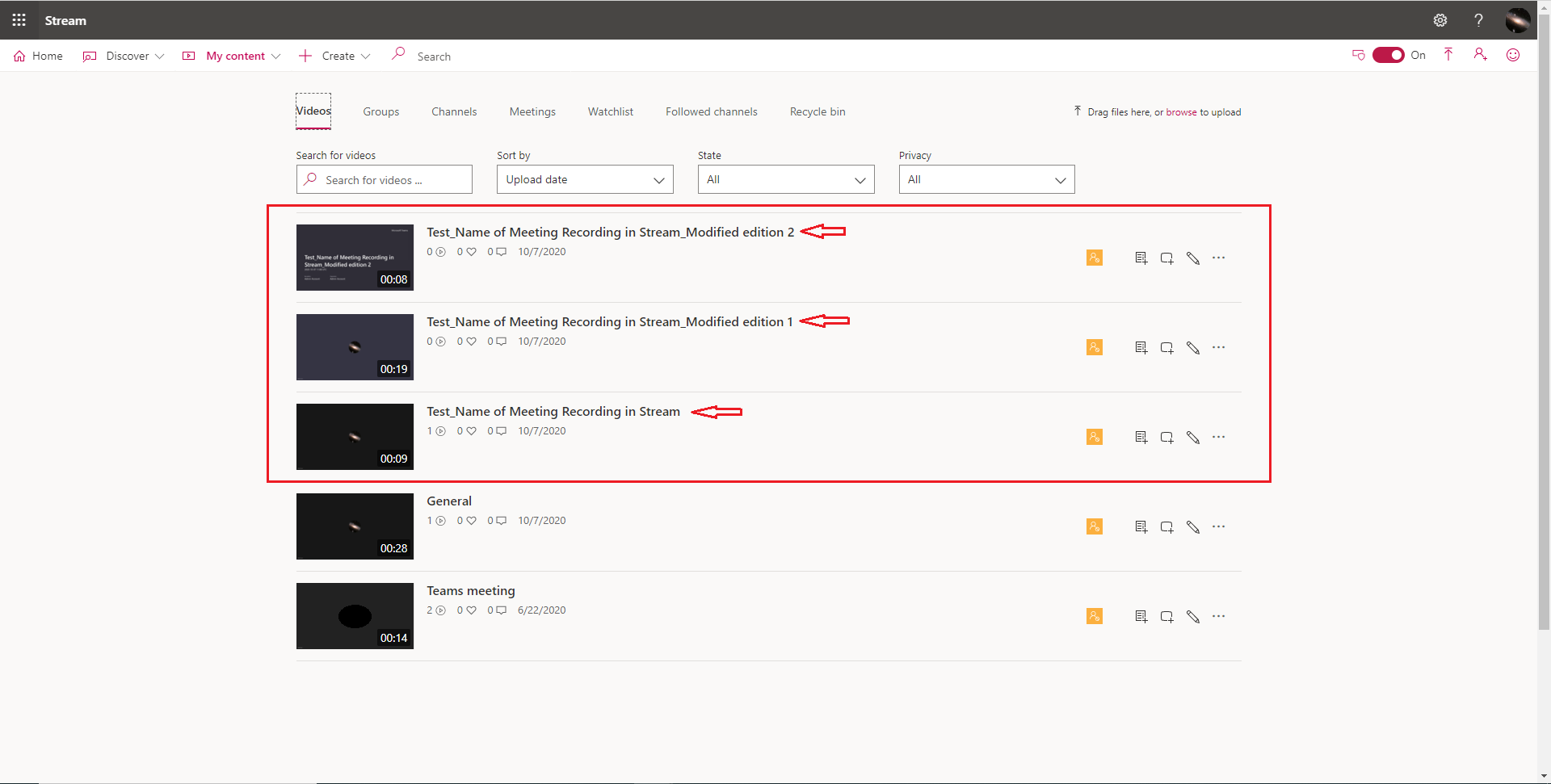
Task: Click the browse link to upload
Action: point(1181,112)
